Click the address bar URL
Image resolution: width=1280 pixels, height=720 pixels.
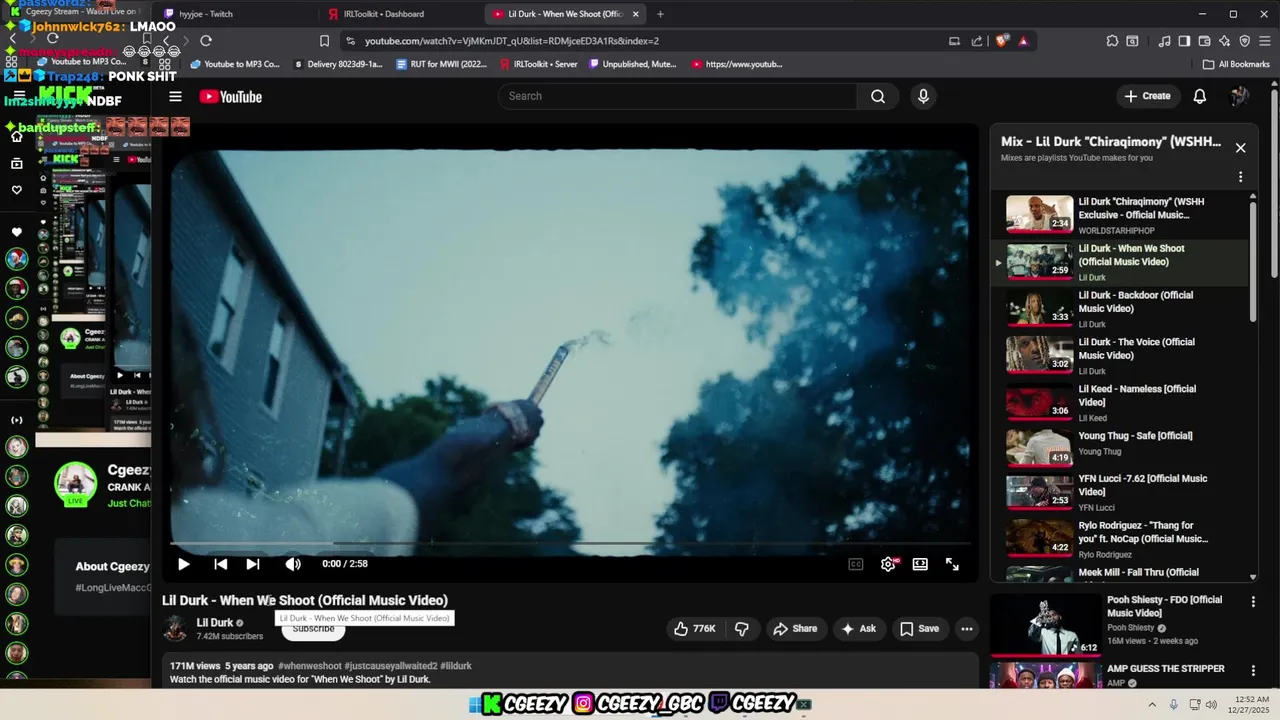click(511, 41)
